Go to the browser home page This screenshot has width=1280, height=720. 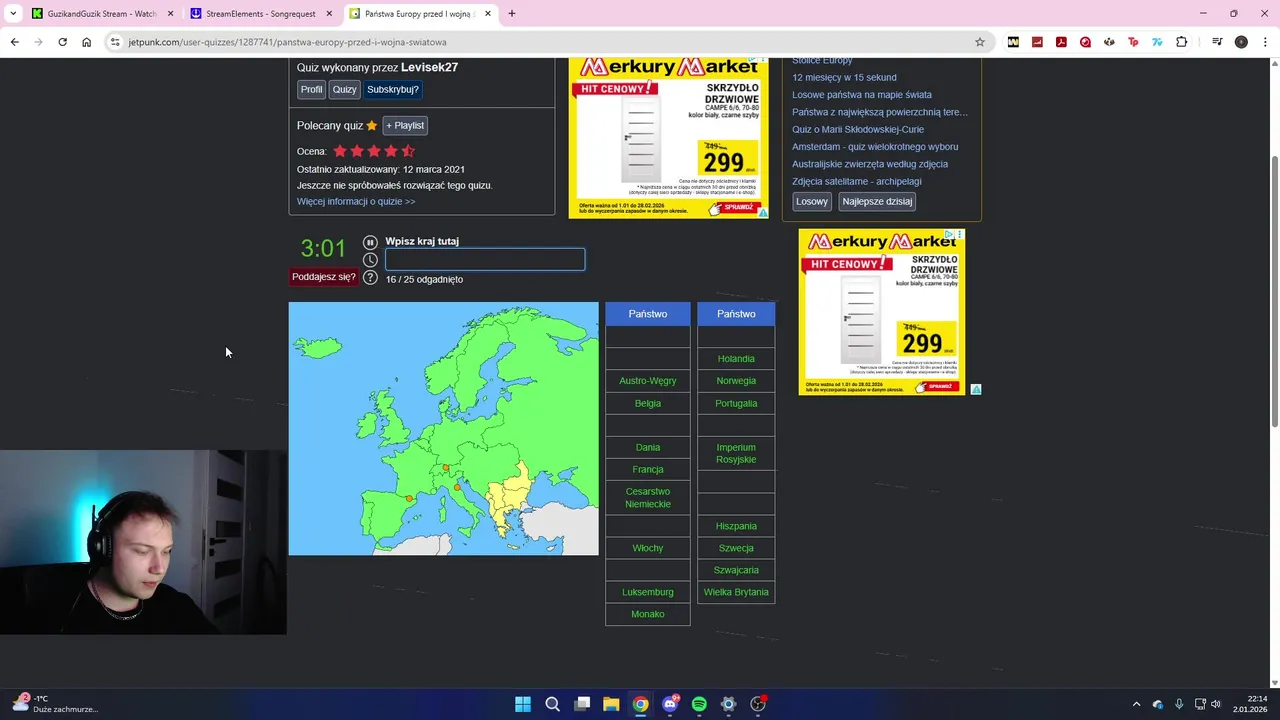pos(86,42)
